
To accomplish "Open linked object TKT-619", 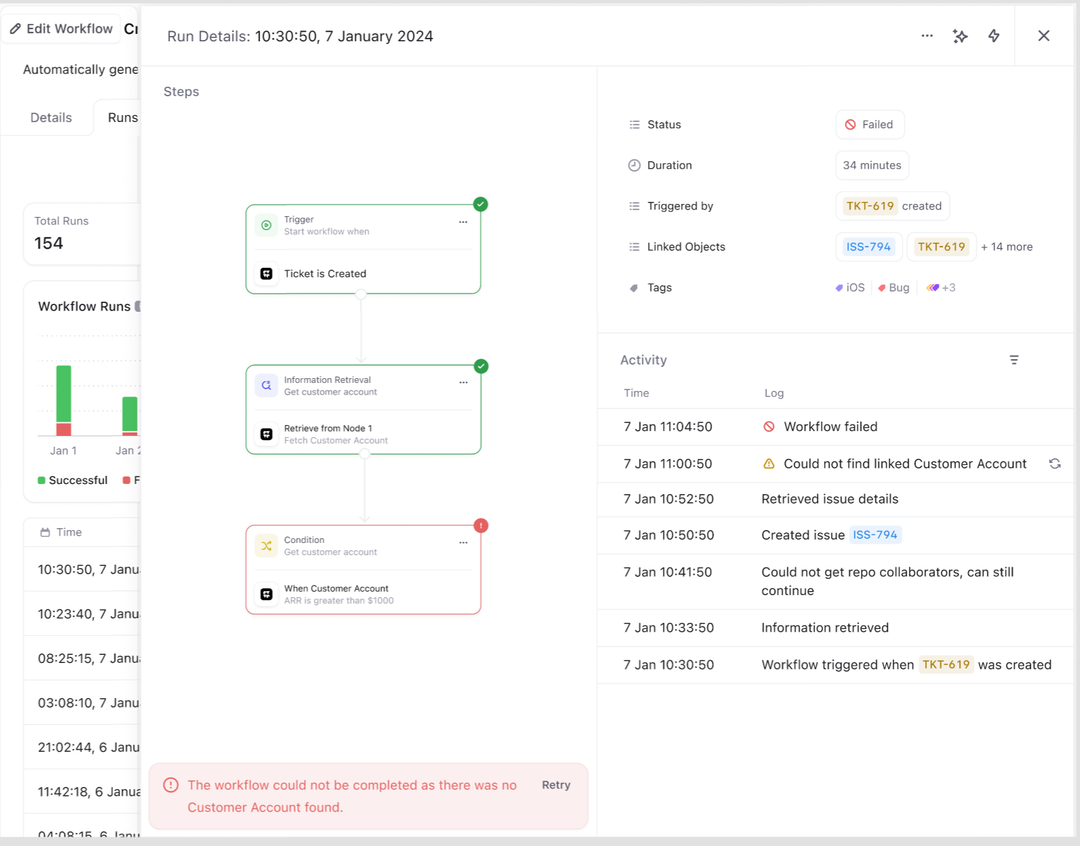I will (942, 247).
